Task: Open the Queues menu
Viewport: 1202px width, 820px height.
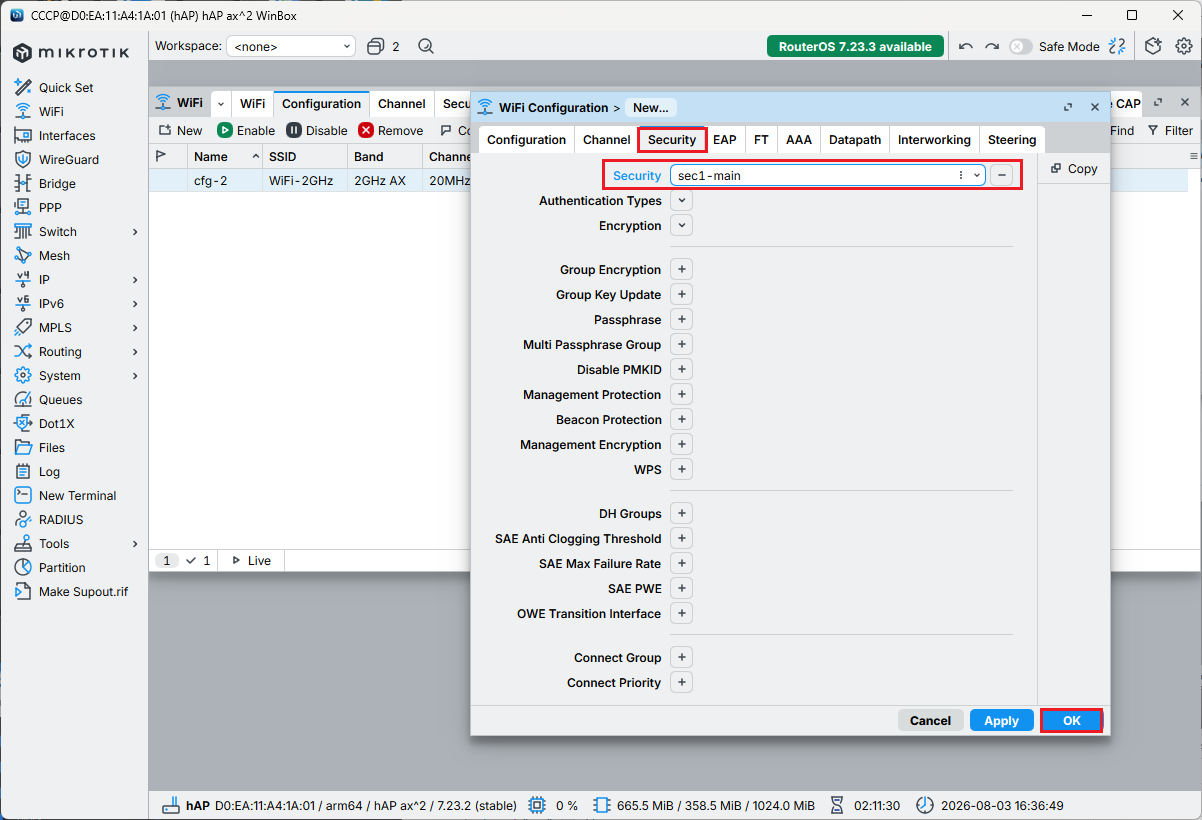Action: tap(60, 399)
